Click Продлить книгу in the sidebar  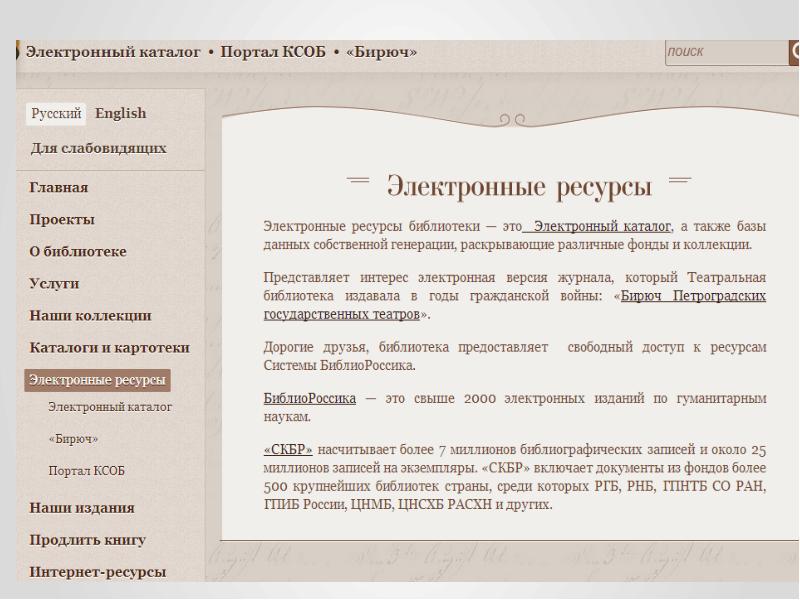point(88,540)
